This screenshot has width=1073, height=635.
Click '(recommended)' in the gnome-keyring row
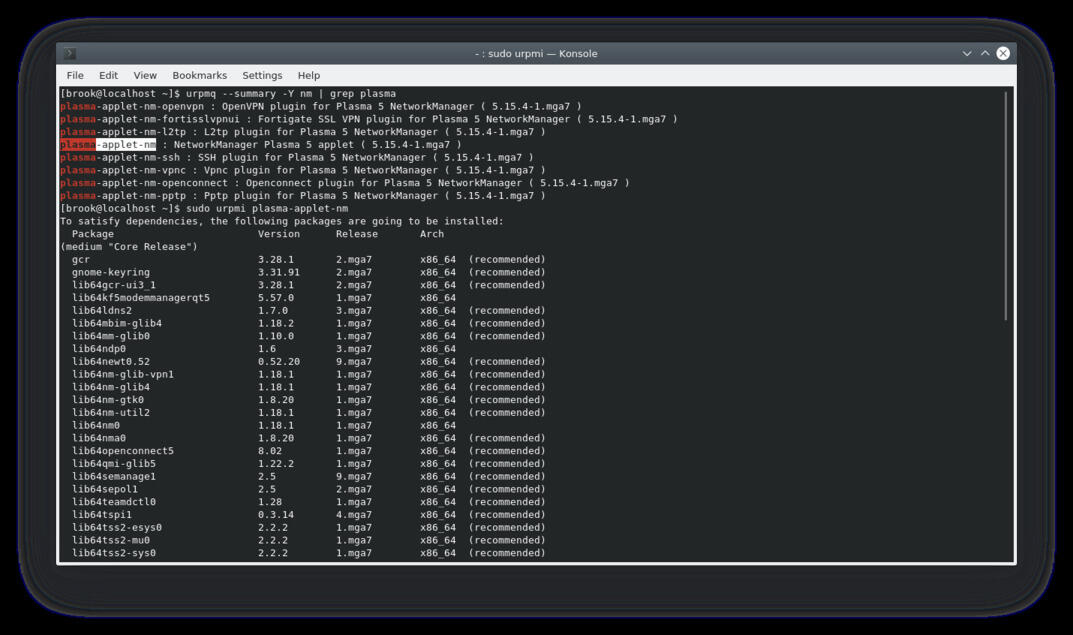tap(507, 272)
